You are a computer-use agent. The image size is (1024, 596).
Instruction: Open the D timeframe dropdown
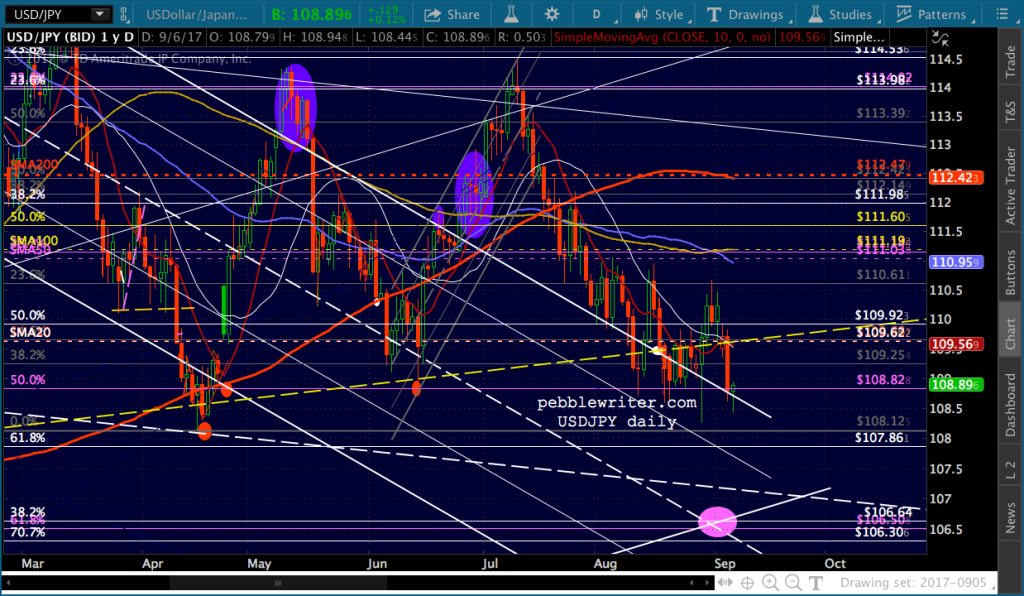coord(597,14)
